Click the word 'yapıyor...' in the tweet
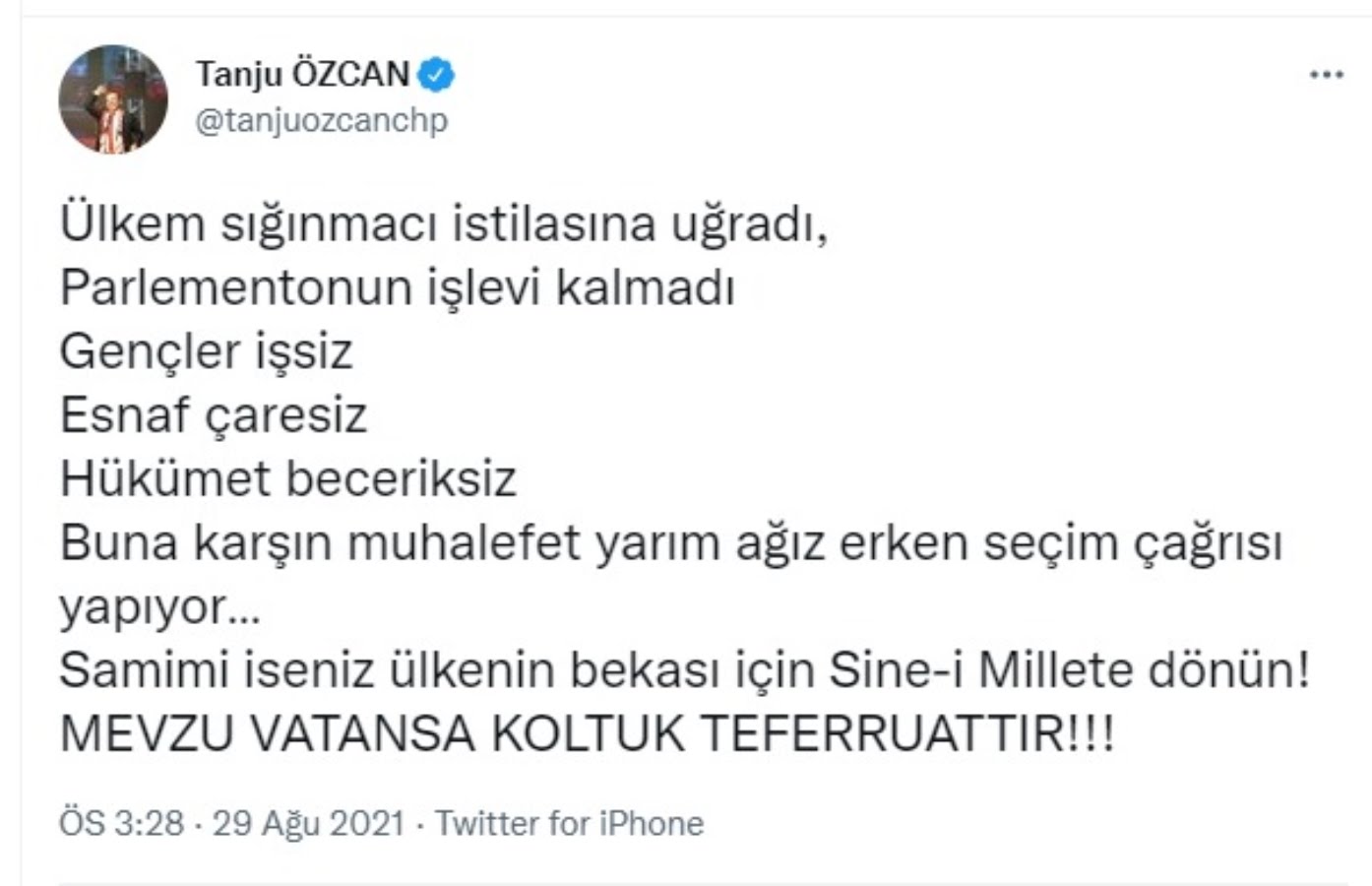This screenshot has width=1372, height=886. (160, 608)
